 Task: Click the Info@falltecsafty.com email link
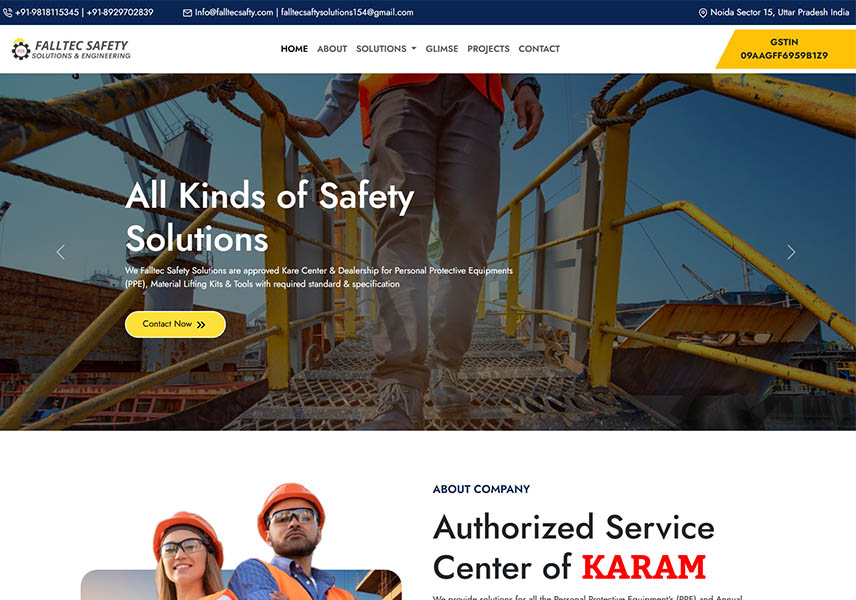pos(234,12)
